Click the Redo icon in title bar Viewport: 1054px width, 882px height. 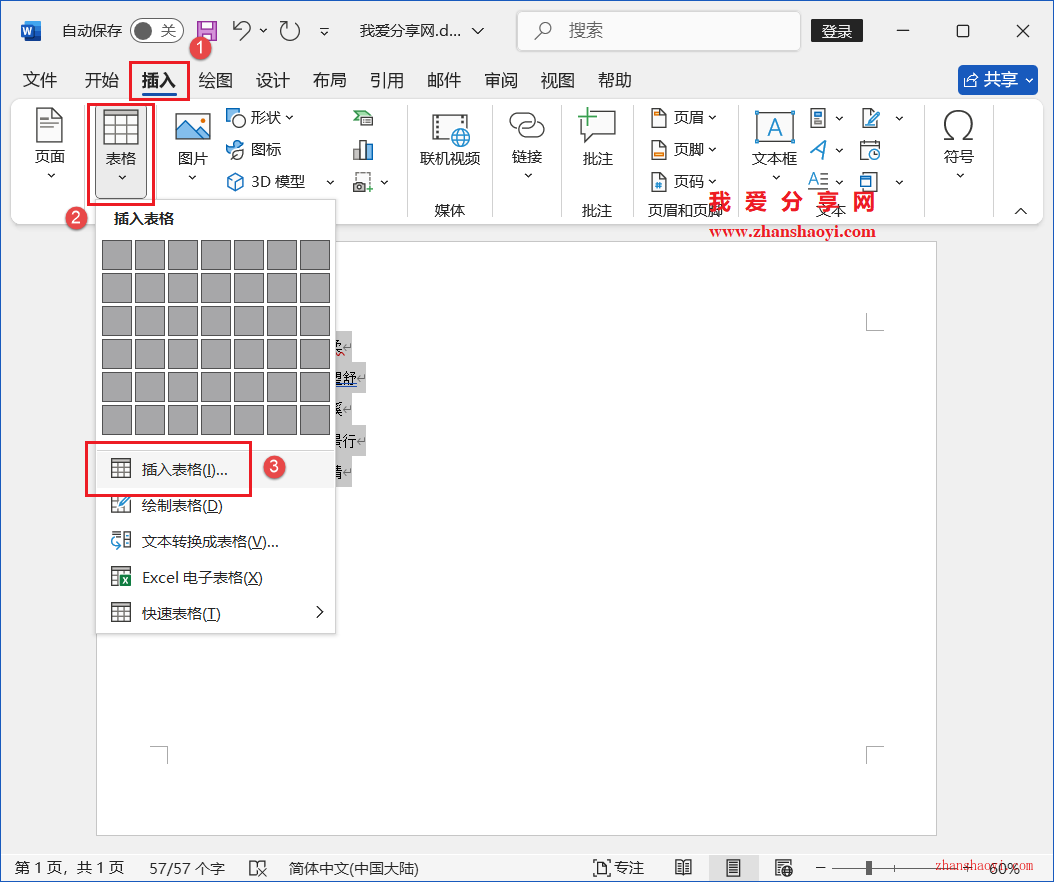(x=290, y=30)
